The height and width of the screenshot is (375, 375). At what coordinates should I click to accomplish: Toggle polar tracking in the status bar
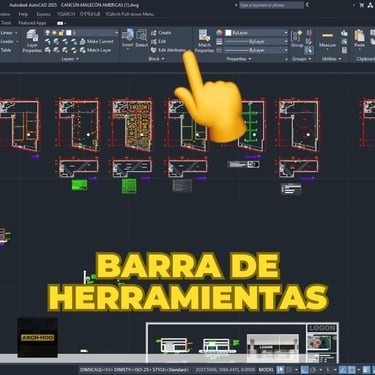(x=313, y=370)
